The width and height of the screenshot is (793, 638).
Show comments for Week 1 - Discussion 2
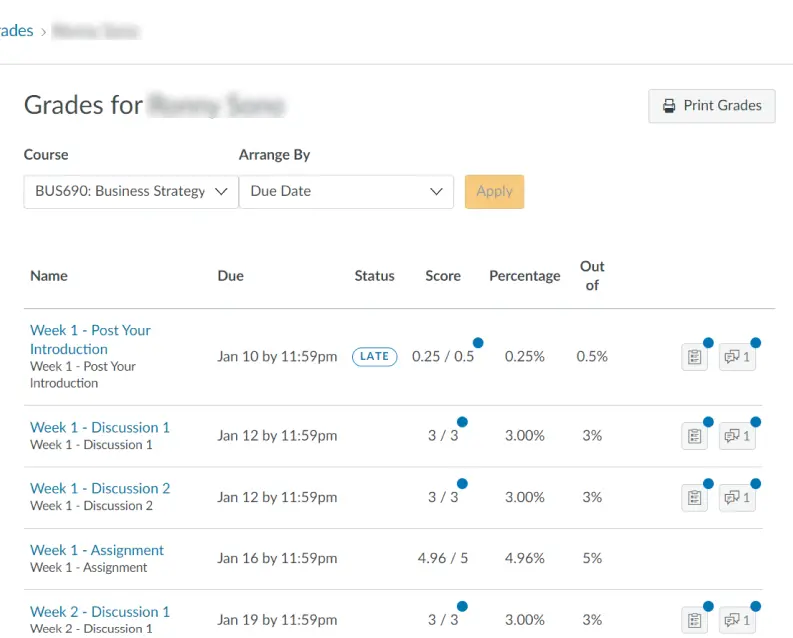[737, 497]
